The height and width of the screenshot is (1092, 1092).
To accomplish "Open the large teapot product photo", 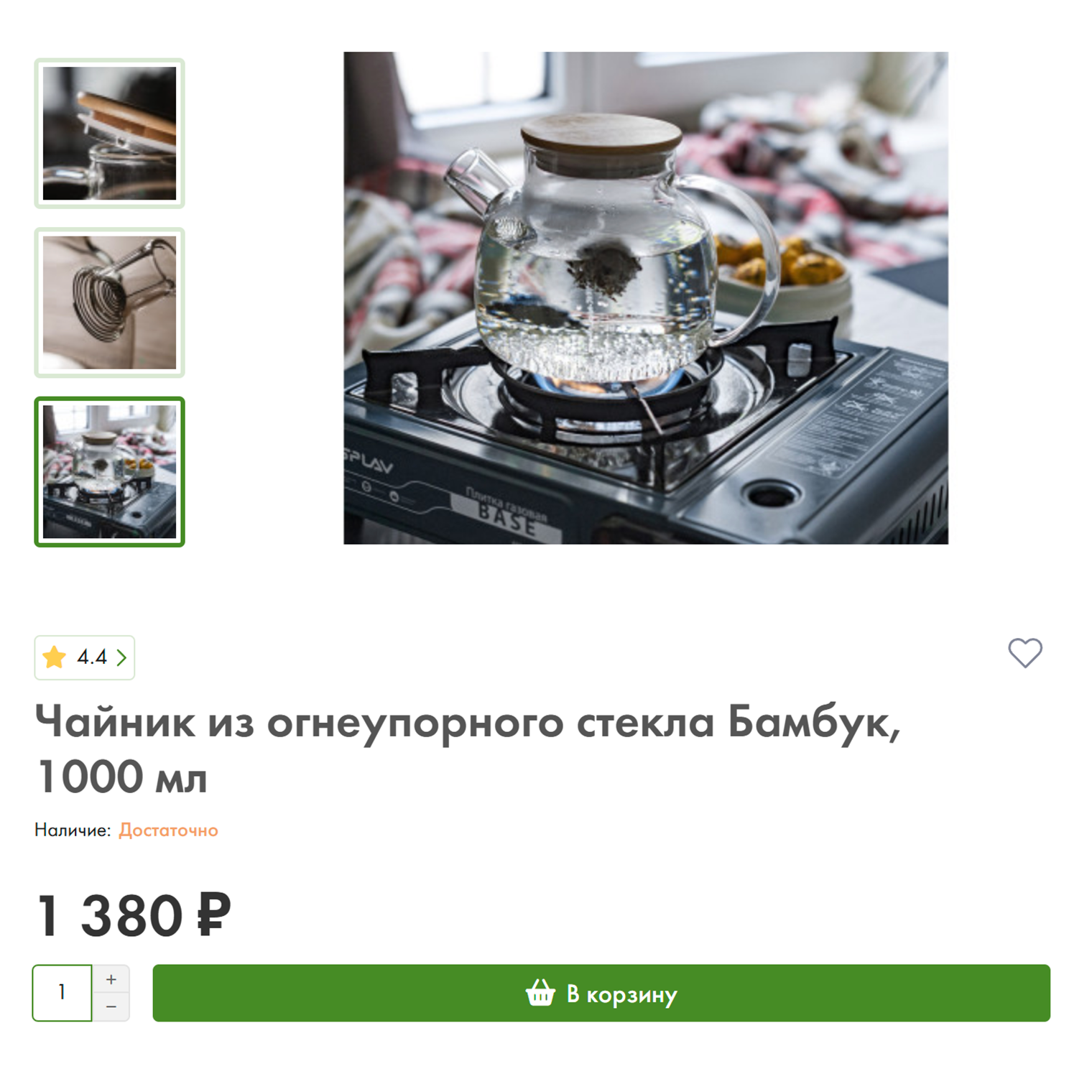I will pyautogui.click(x=645, y=297).
